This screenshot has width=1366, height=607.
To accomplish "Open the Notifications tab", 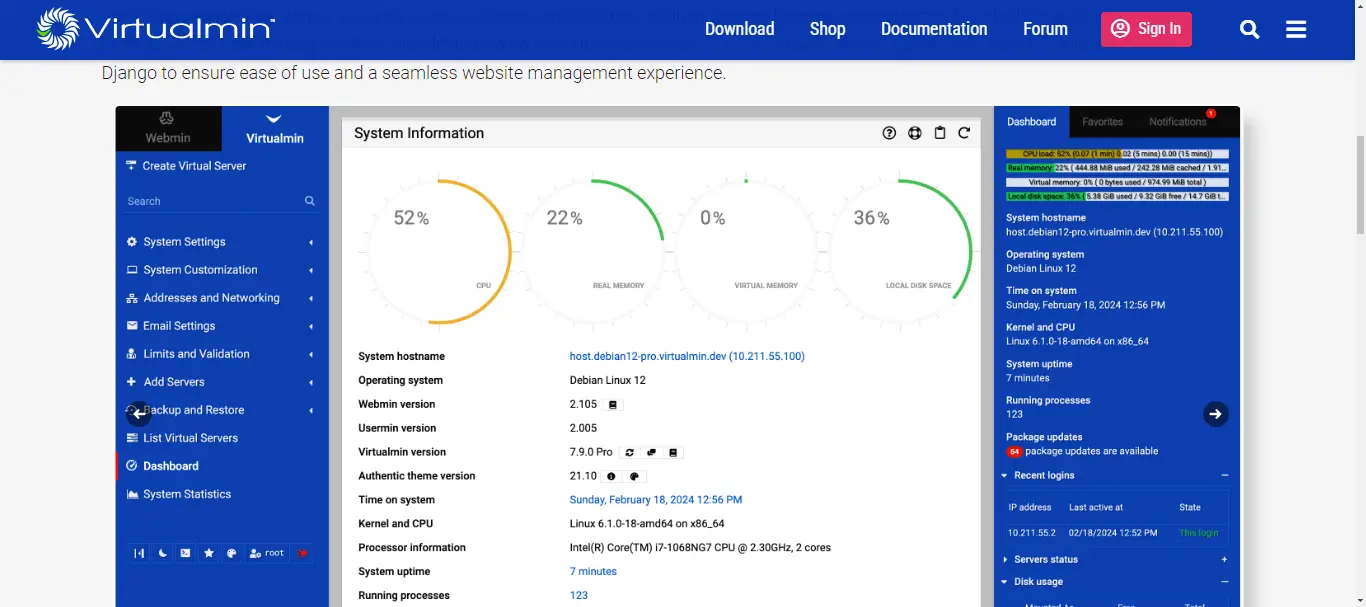I will (x=1178, y=122).
